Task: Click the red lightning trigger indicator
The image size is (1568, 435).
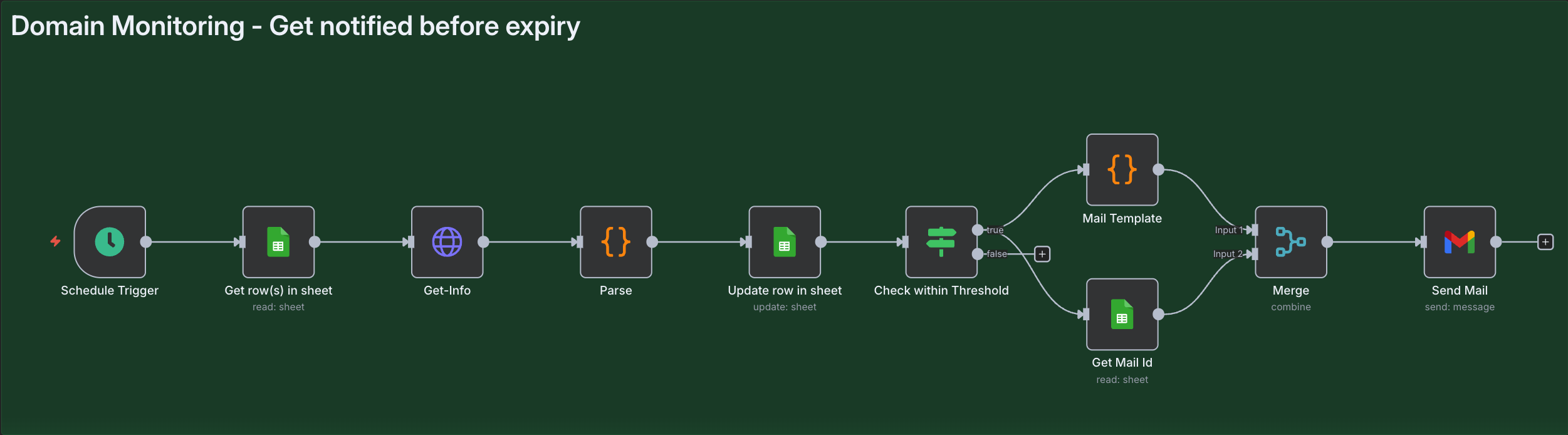Action: pos(55,241)
